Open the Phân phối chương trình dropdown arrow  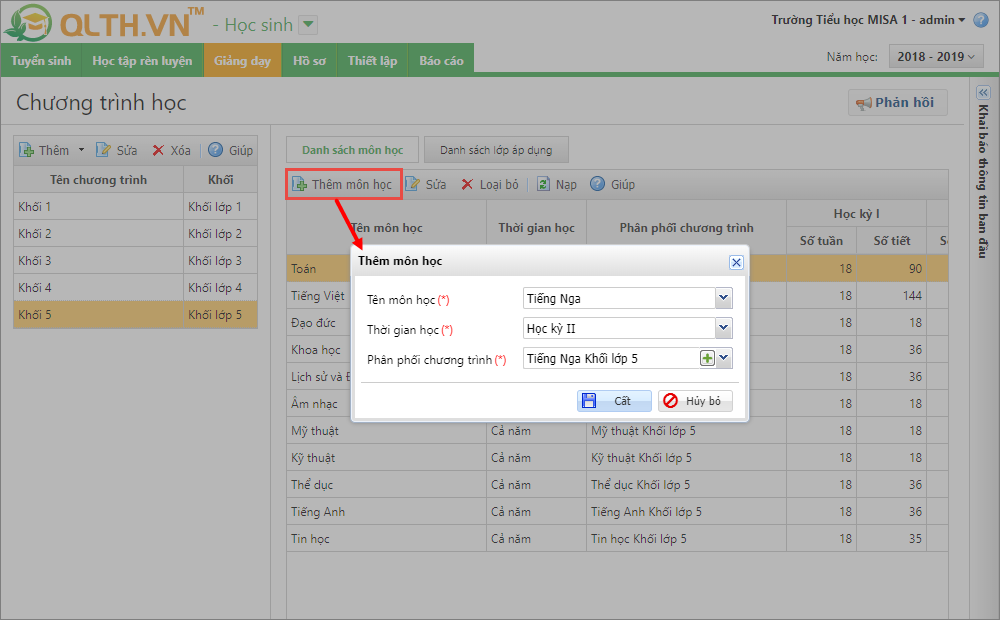pos(724,358)
